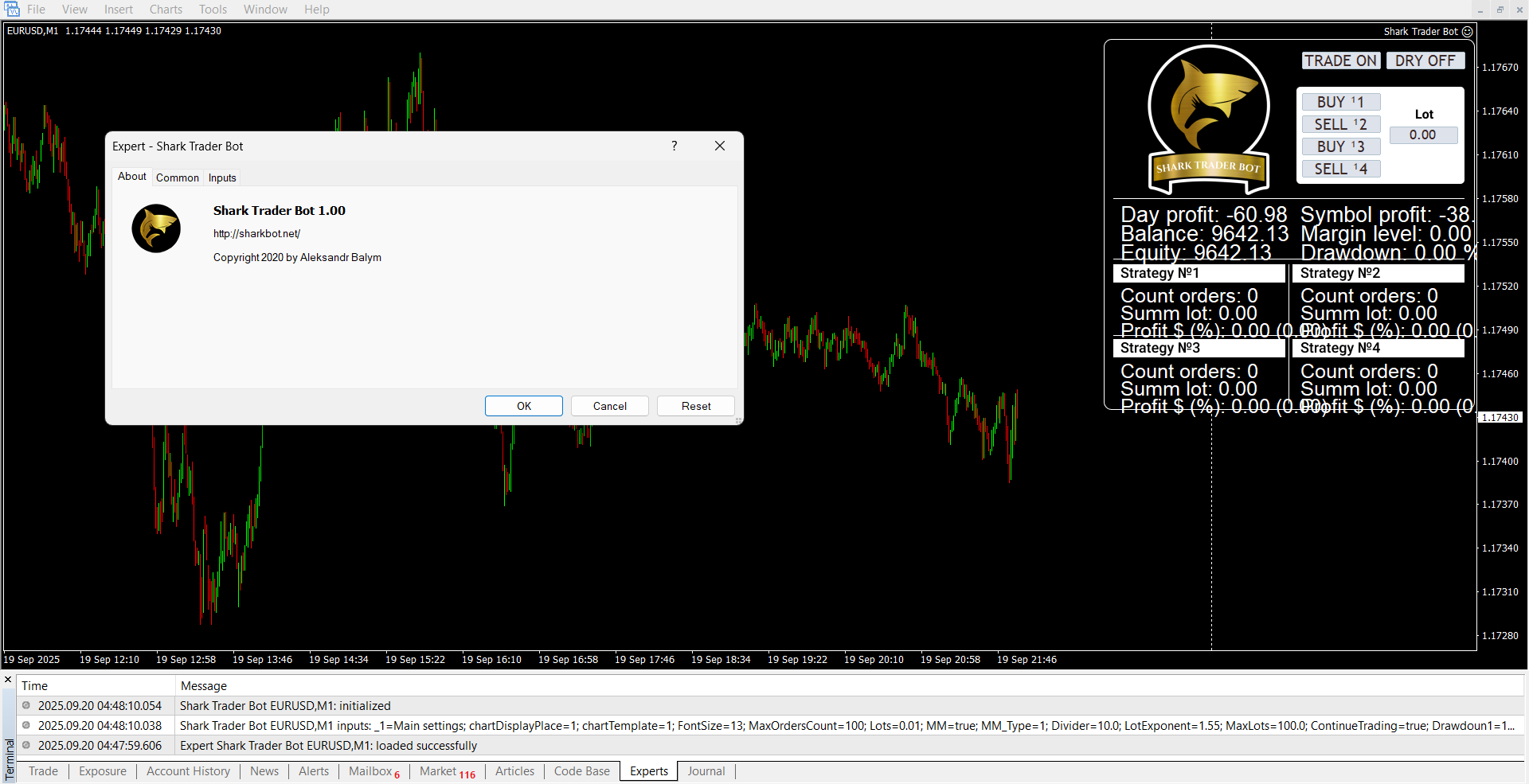This screenshot has height=784, width=1529.
Task: Open the sharkbot.net link
Action: click(256, 233)
